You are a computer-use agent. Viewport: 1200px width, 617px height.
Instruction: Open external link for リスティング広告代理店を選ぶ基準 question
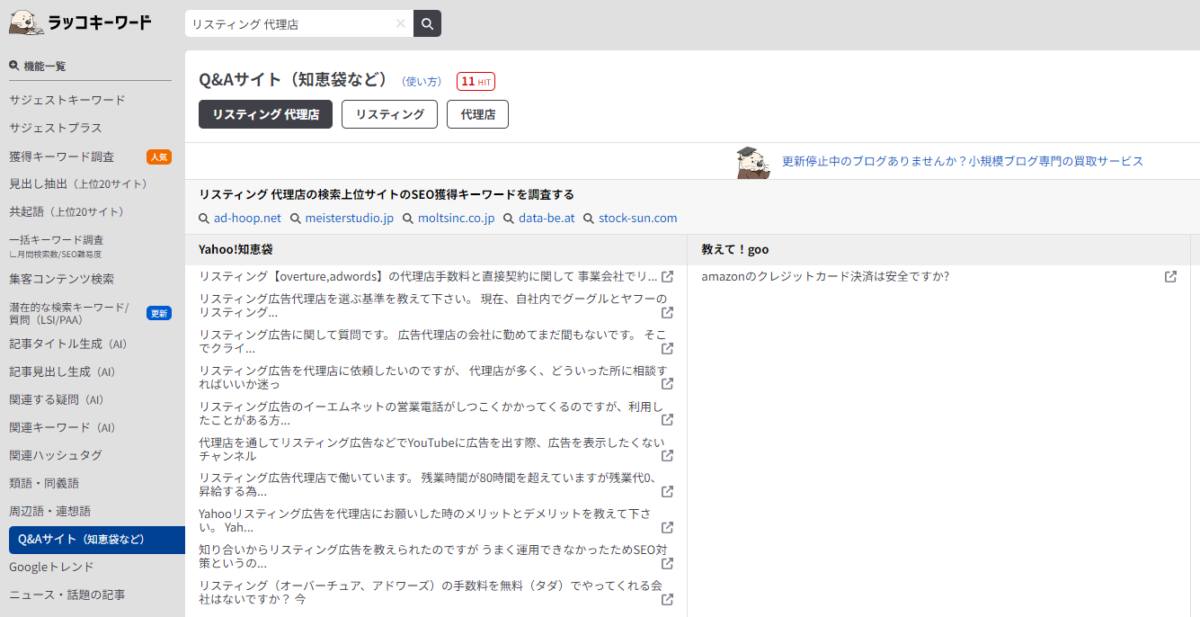[x=667, y=313]
